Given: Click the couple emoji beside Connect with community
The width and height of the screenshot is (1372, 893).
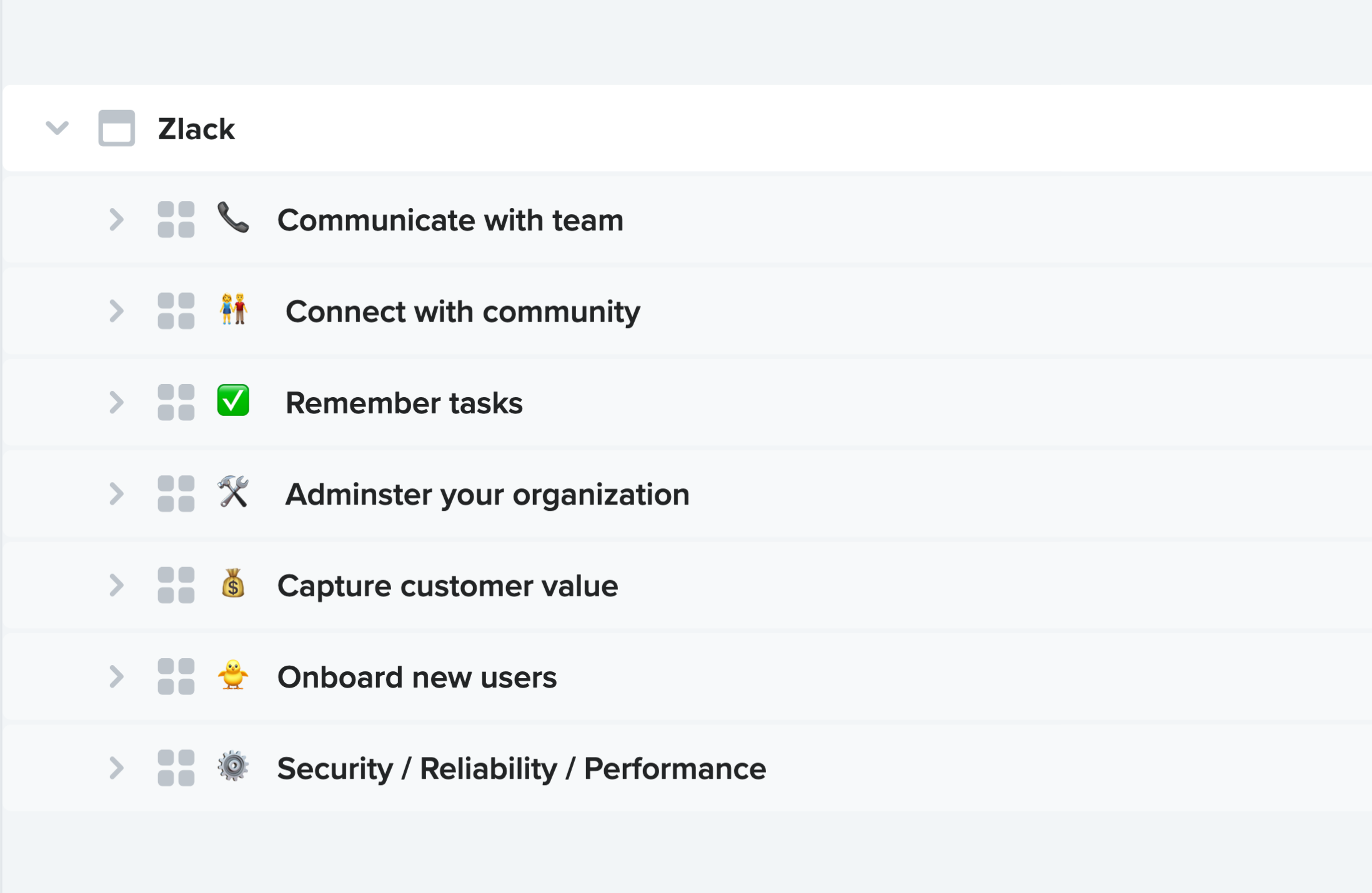Looking at the screenshot, I should click(232, 311).
